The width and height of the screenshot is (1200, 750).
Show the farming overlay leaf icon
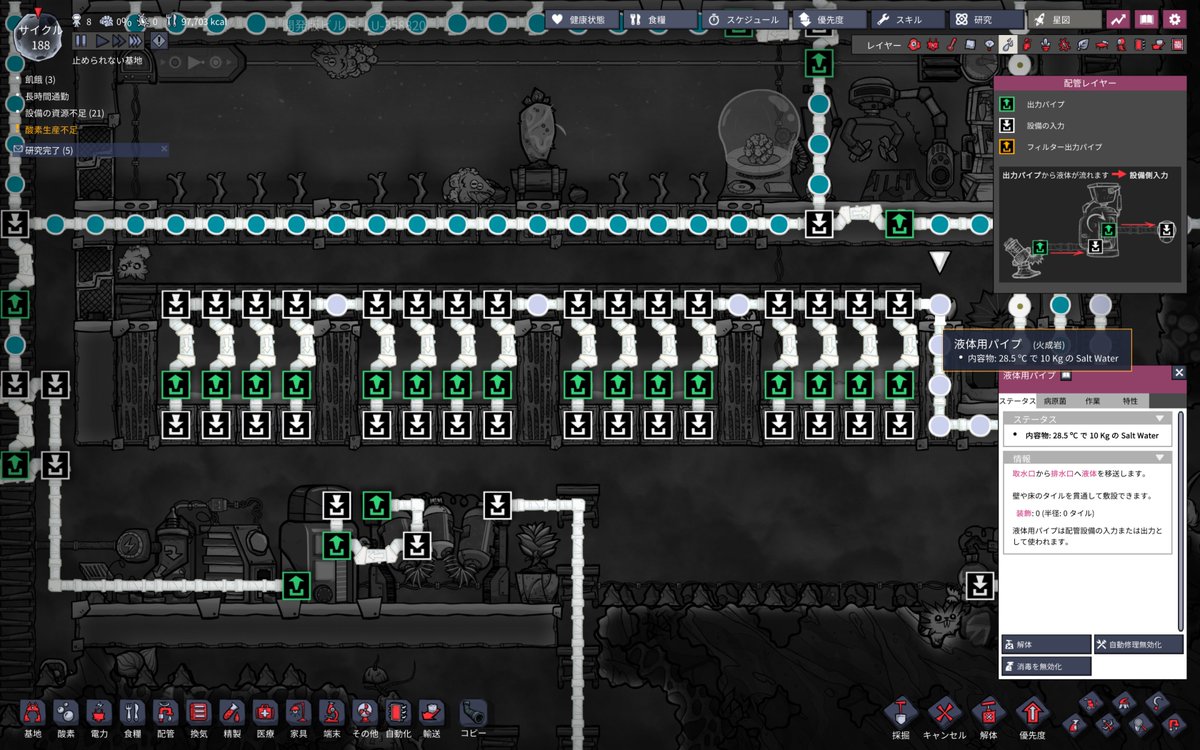1082,45
